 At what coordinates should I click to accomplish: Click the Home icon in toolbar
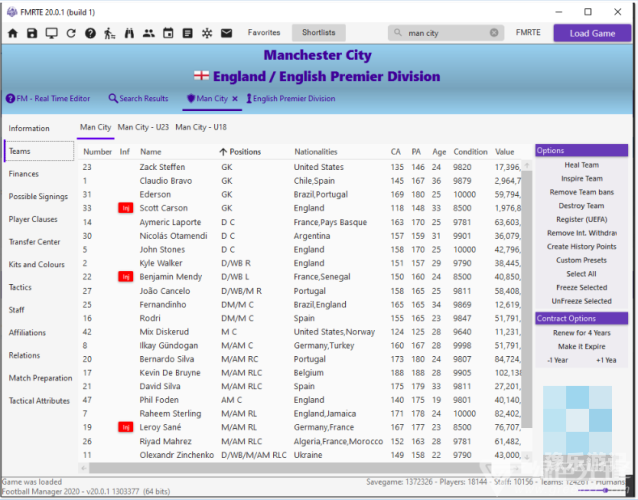point(13,33)
